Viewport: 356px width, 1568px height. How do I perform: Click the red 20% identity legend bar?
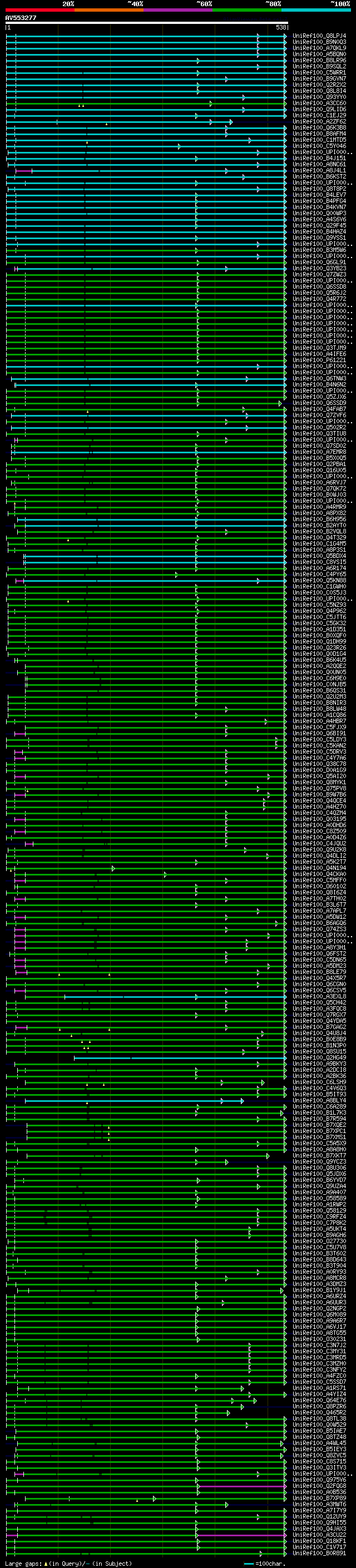tap(40, 10)
